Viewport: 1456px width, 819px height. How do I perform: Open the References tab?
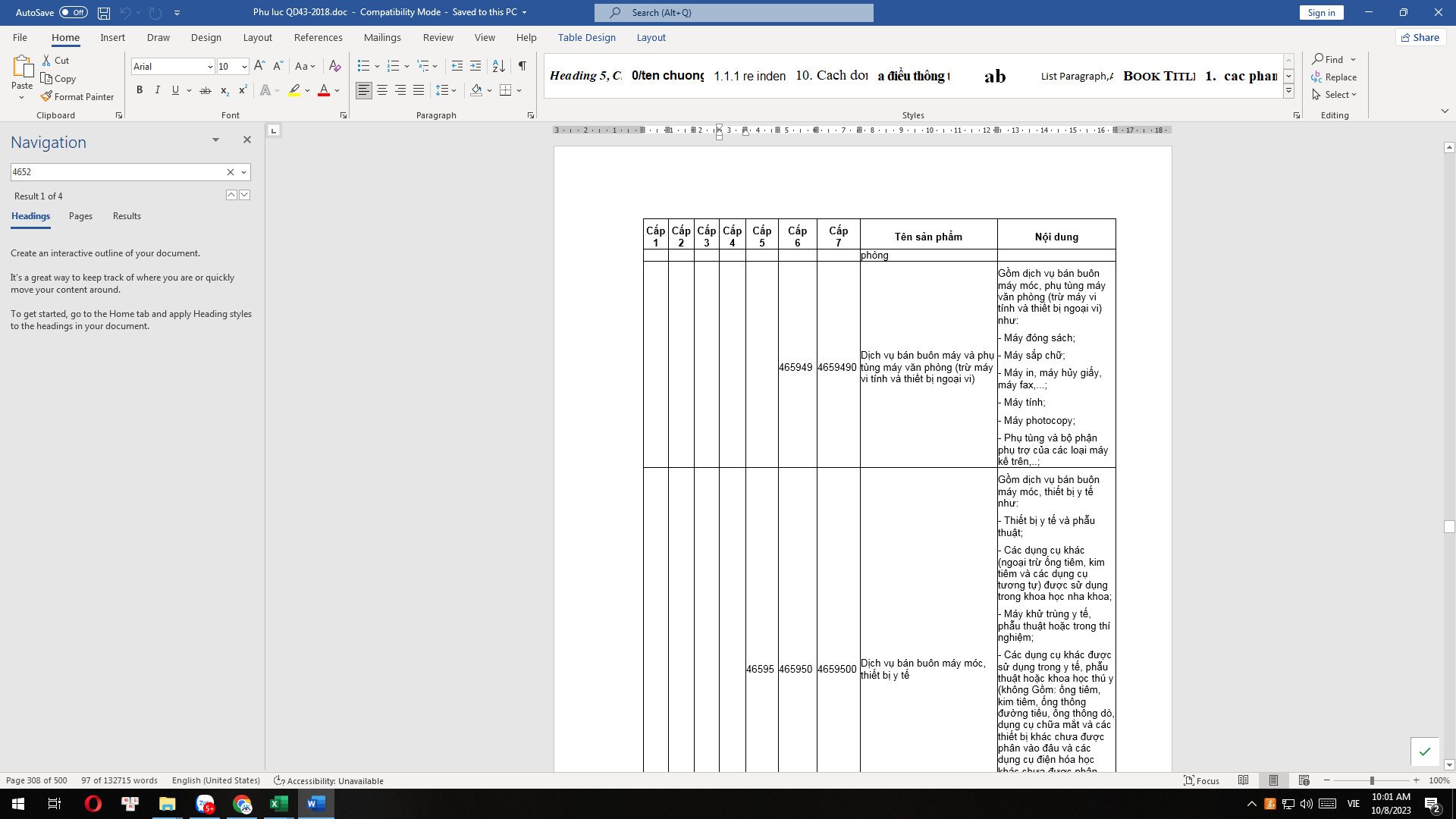(318, 37)
